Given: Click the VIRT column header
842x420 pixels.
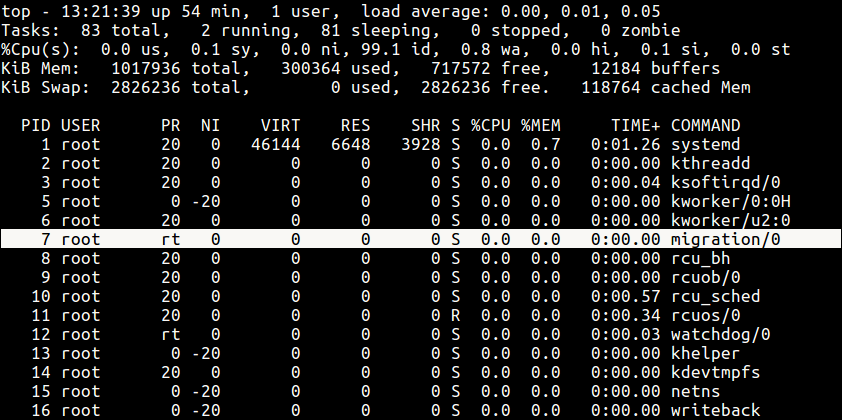Looking at the screenshot, I should click(280, 125).
